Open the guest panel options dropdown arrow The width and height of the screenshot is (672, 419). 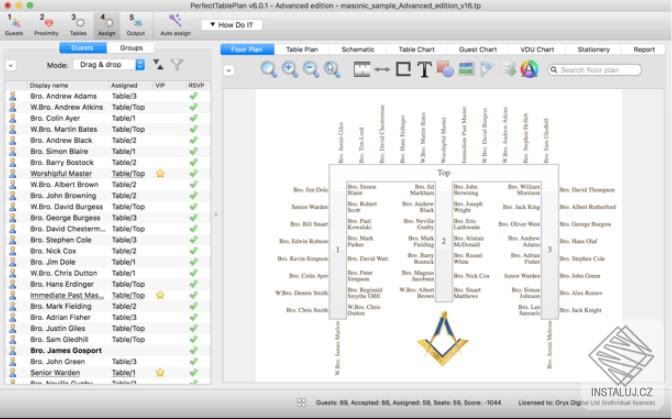point(11,66)
